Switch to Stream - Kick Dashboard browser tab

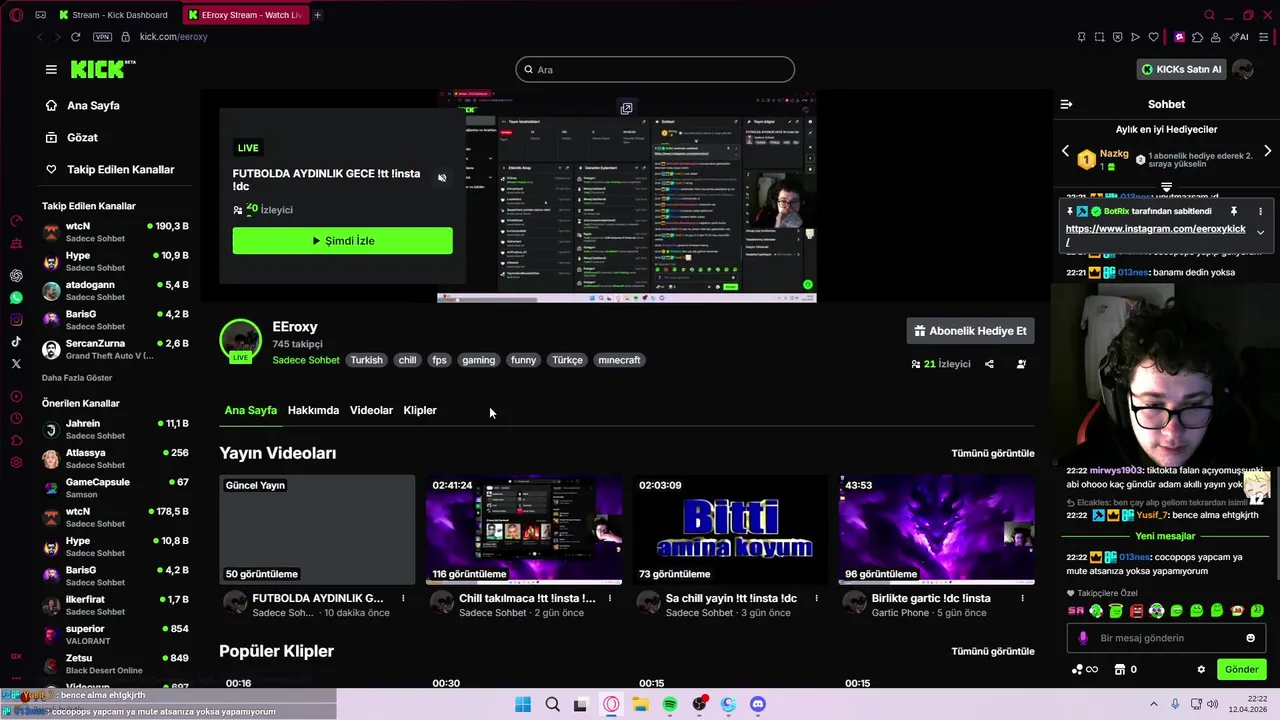pos(113,15)
